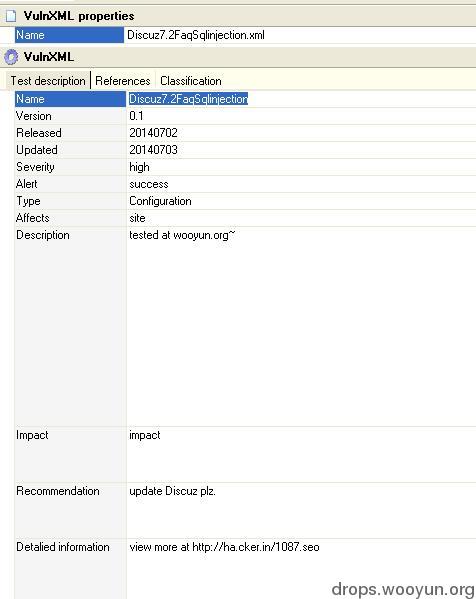Click the highlighted Discuz7.2FaqSqlinjection name value
Viewport: 476px width, 599px height.
pos(188,99)
